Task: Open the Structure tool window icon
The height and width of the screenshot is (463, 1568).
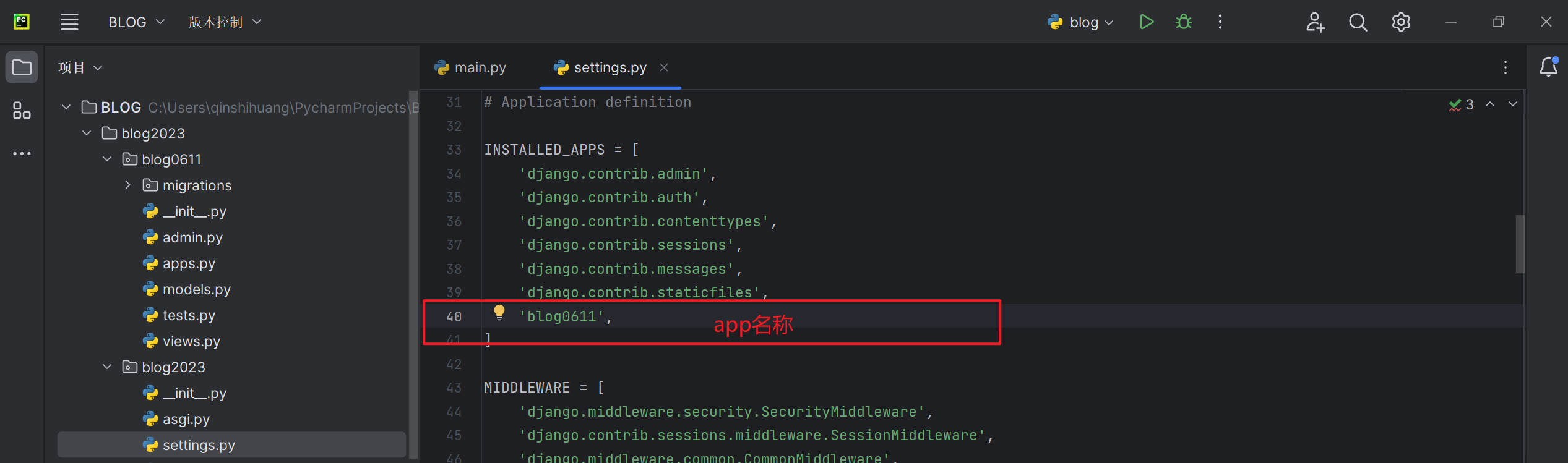Action: pos(22,111)
